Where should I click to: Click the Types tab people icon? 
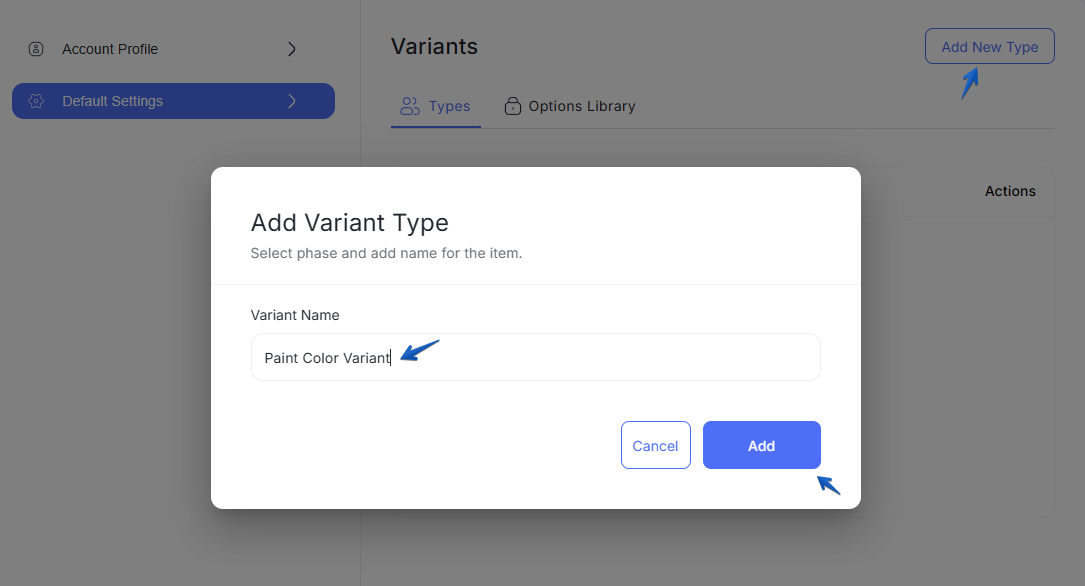coord(410,106)
